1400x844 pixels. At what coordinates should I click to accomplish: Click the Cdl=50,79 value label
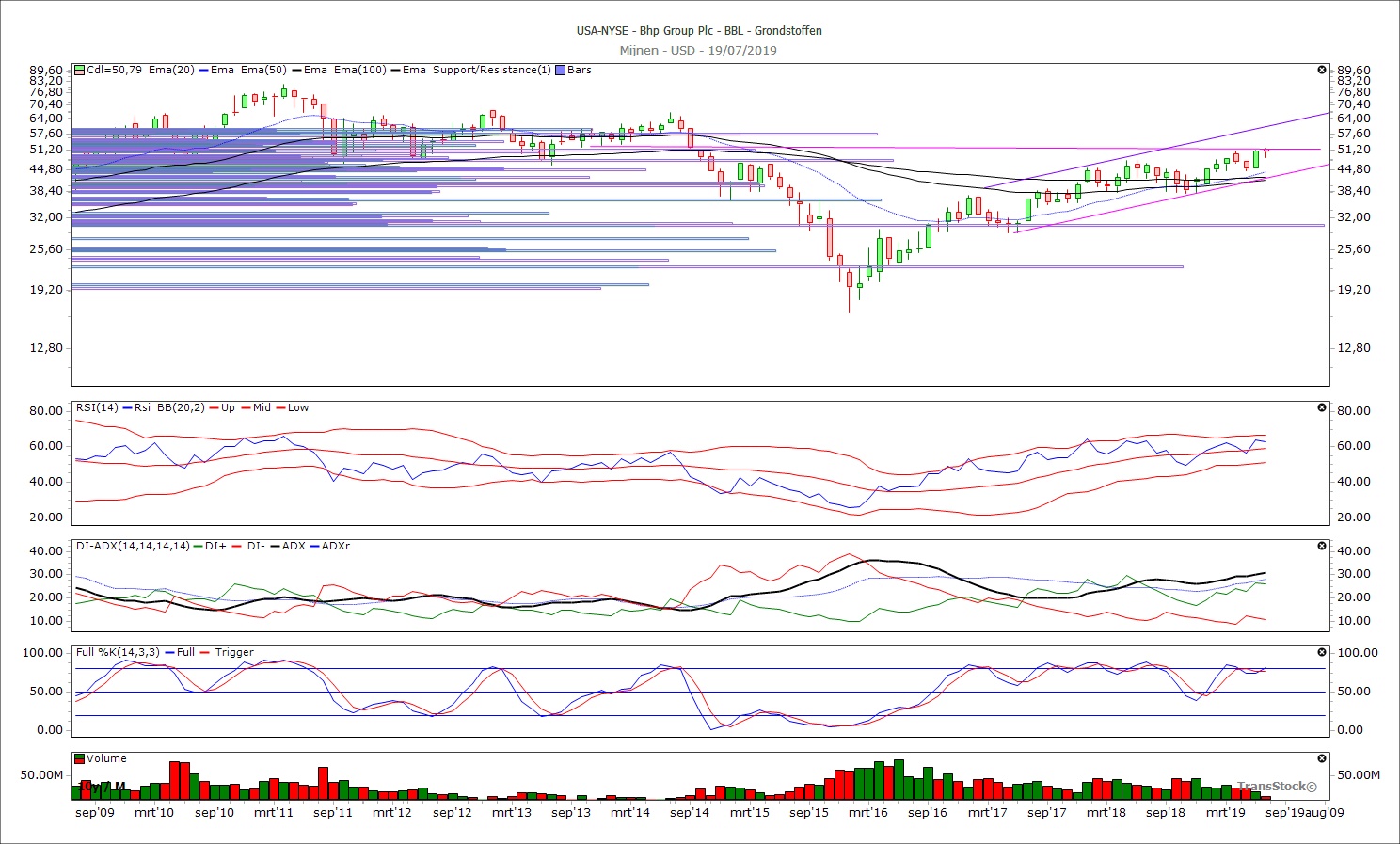[x=114, y=70]
